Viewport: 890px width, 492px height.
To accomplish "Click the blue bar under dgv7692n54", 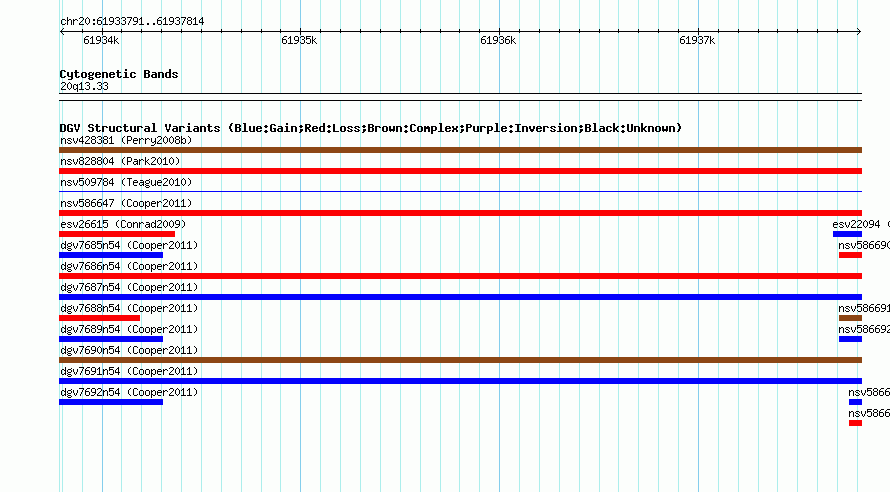I will pos(111,402).
